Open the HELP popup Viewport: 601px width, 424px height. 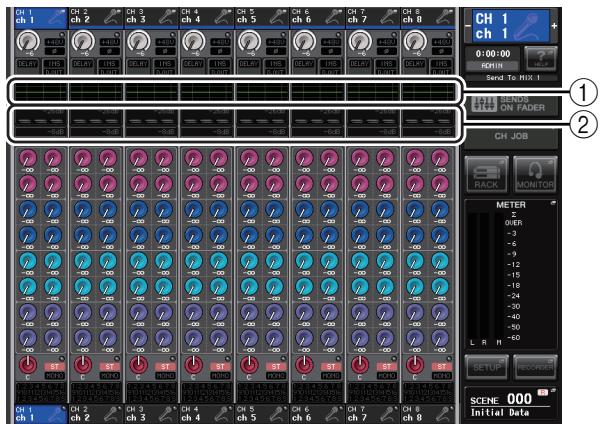click(x=540, y=59)
